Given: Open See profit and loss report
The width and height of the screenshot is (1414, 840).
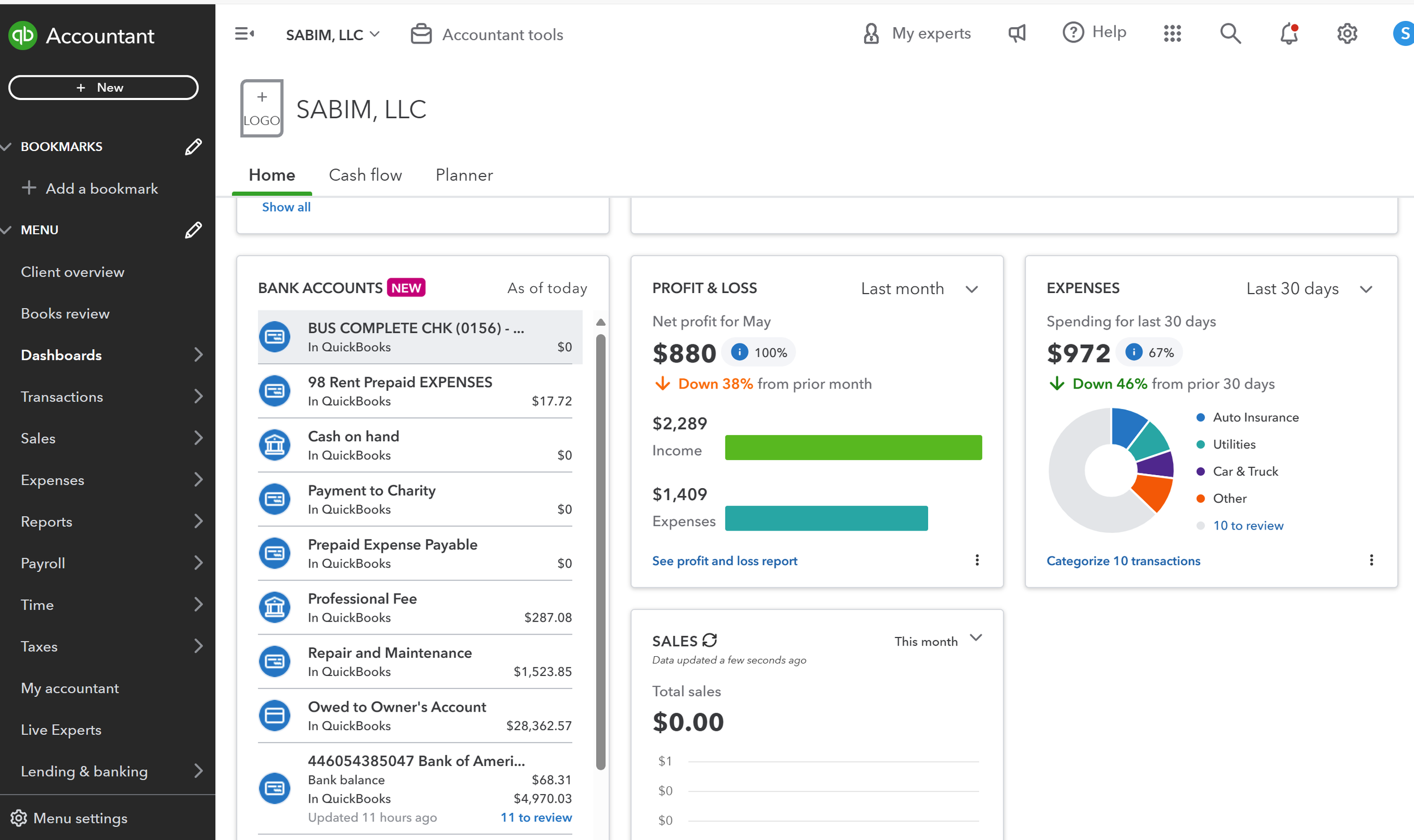Looking at the screenshot, I should pos(725,561).
